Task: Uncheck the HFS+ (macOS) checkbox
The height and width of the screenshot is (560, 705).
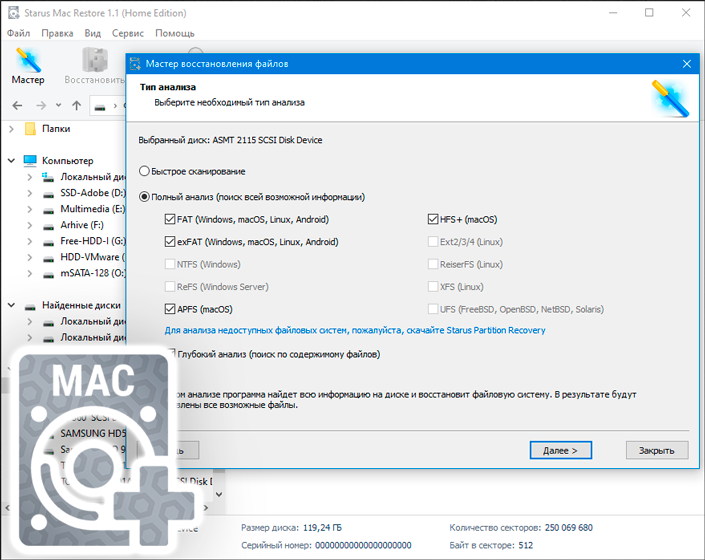Action: pyautogui.click(x=433, y=219)
